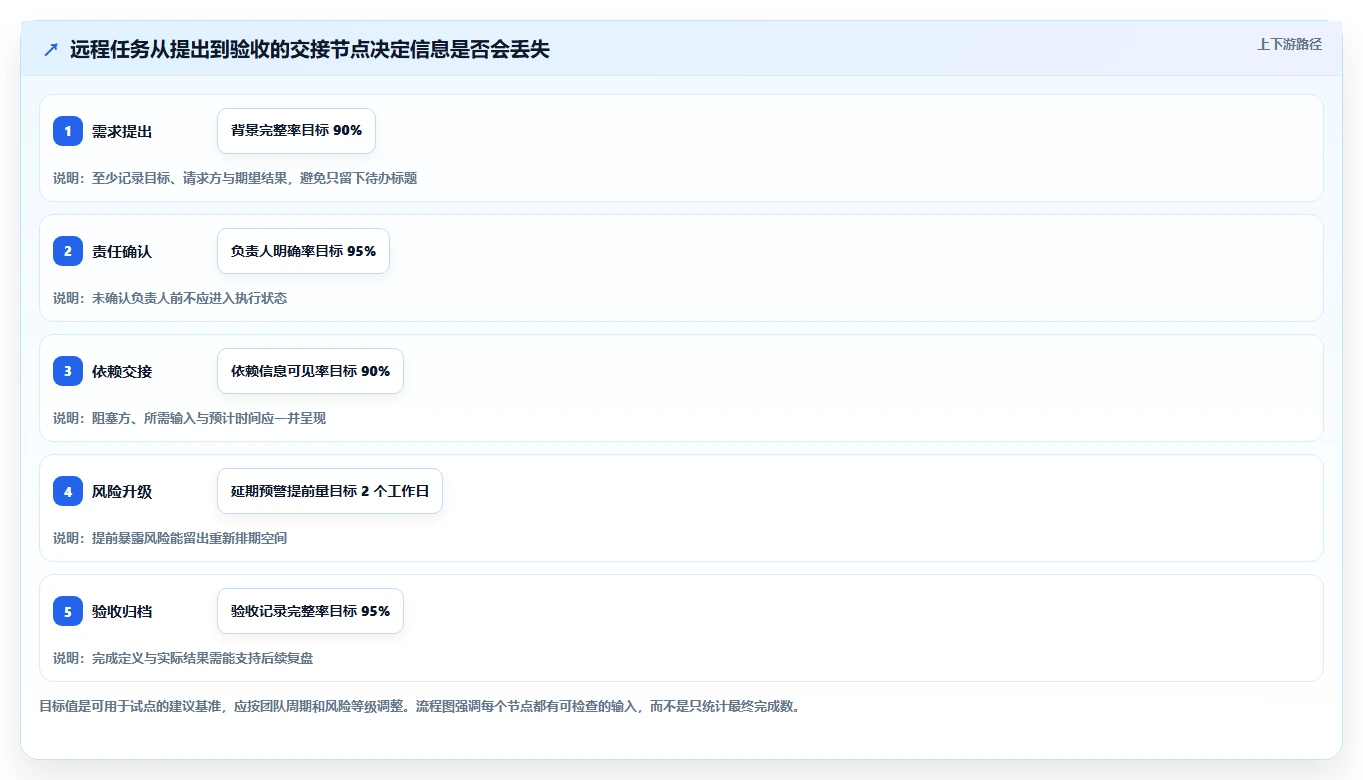This screenshot has width=1363, height=780.
Task: Click the note about 至少记录目标、请求方与期望结果
Action: click(235, 178)
